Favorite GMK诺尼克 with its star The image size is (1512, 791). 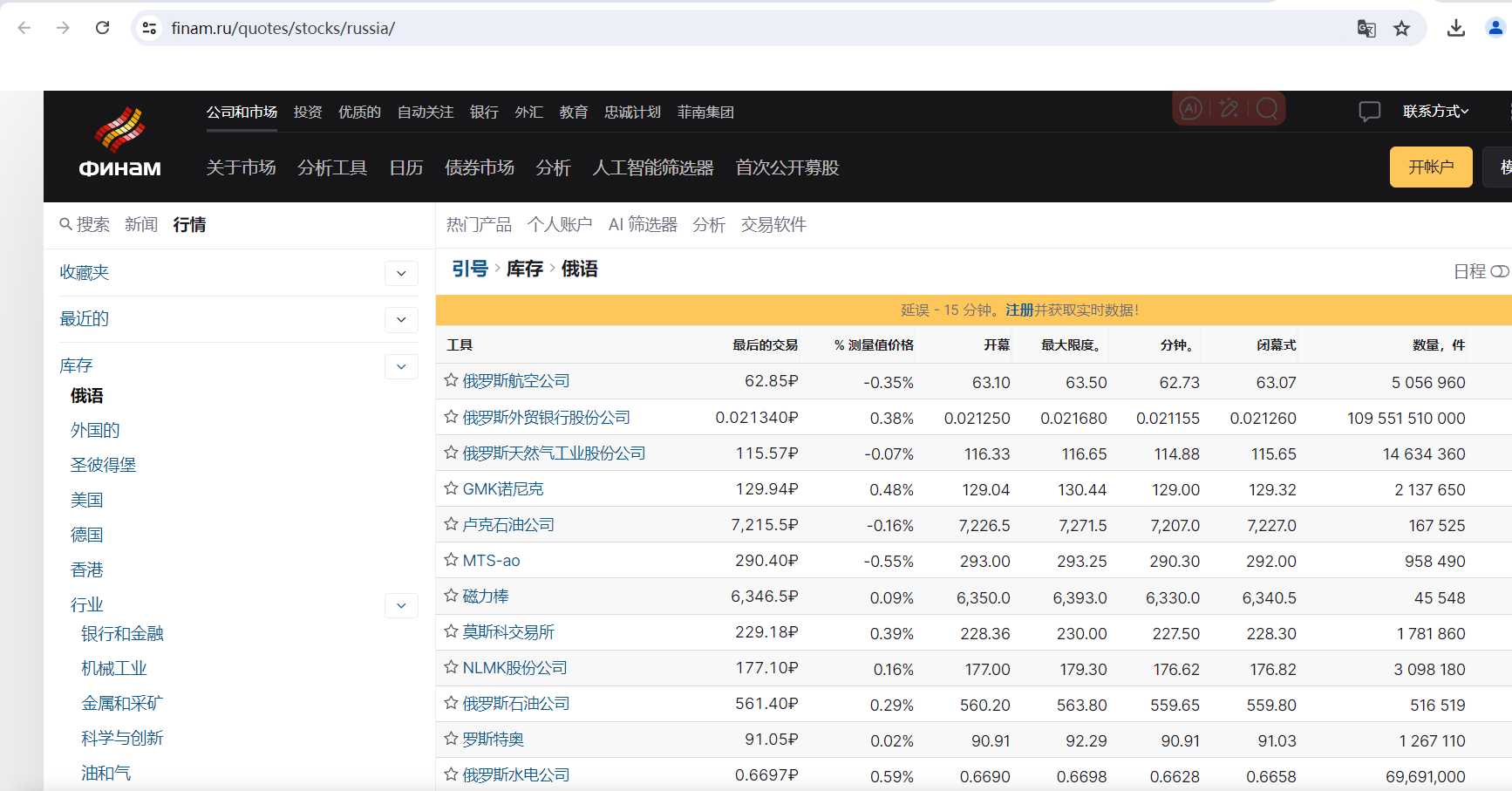pyautogui.click(x=451, y=488)
